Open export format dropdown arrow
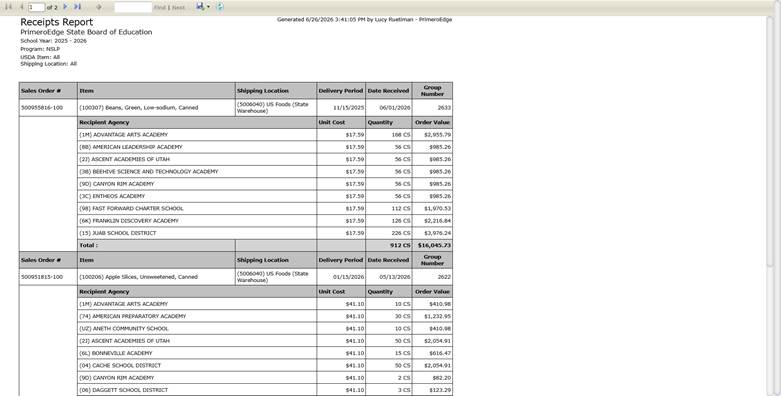The height and width of the screenshot is (396, 781). tap(208, 7)
